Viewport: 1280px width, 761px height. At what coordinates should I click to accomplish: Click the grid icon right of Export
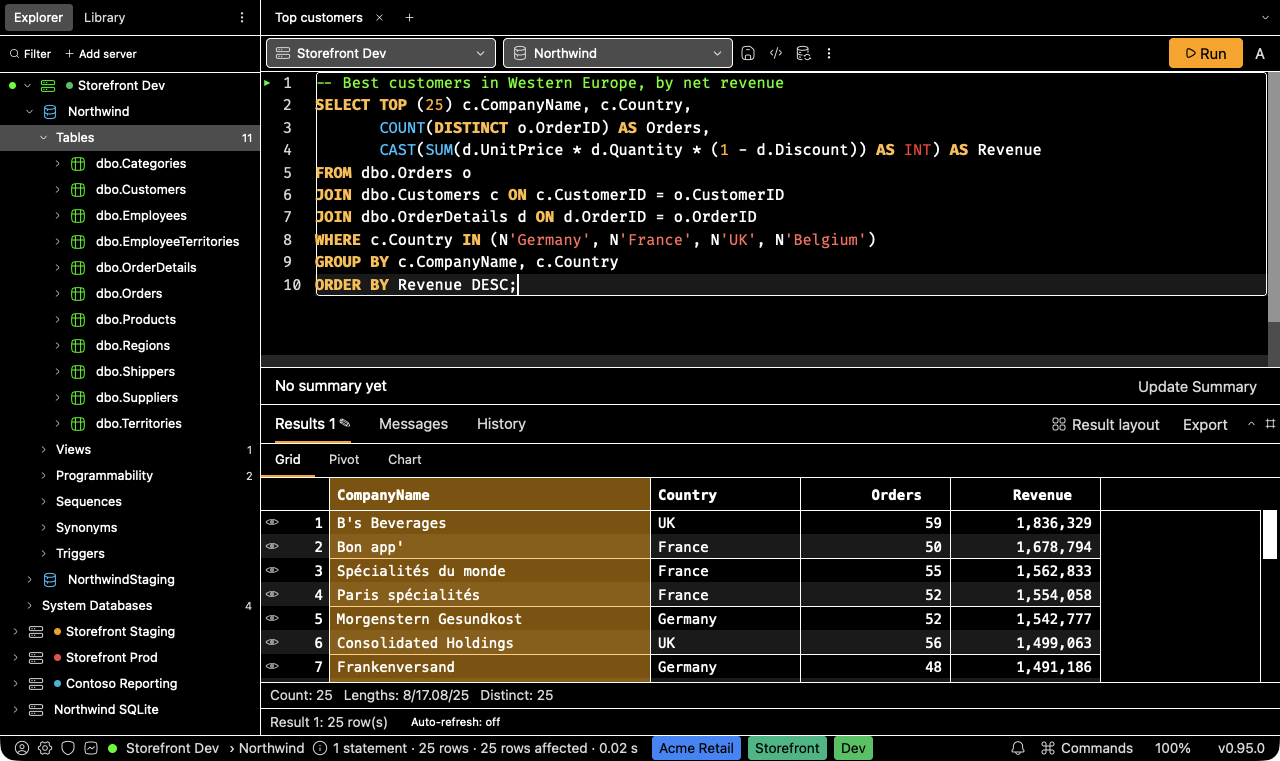pyautogui.click(x=1271, y=424)
